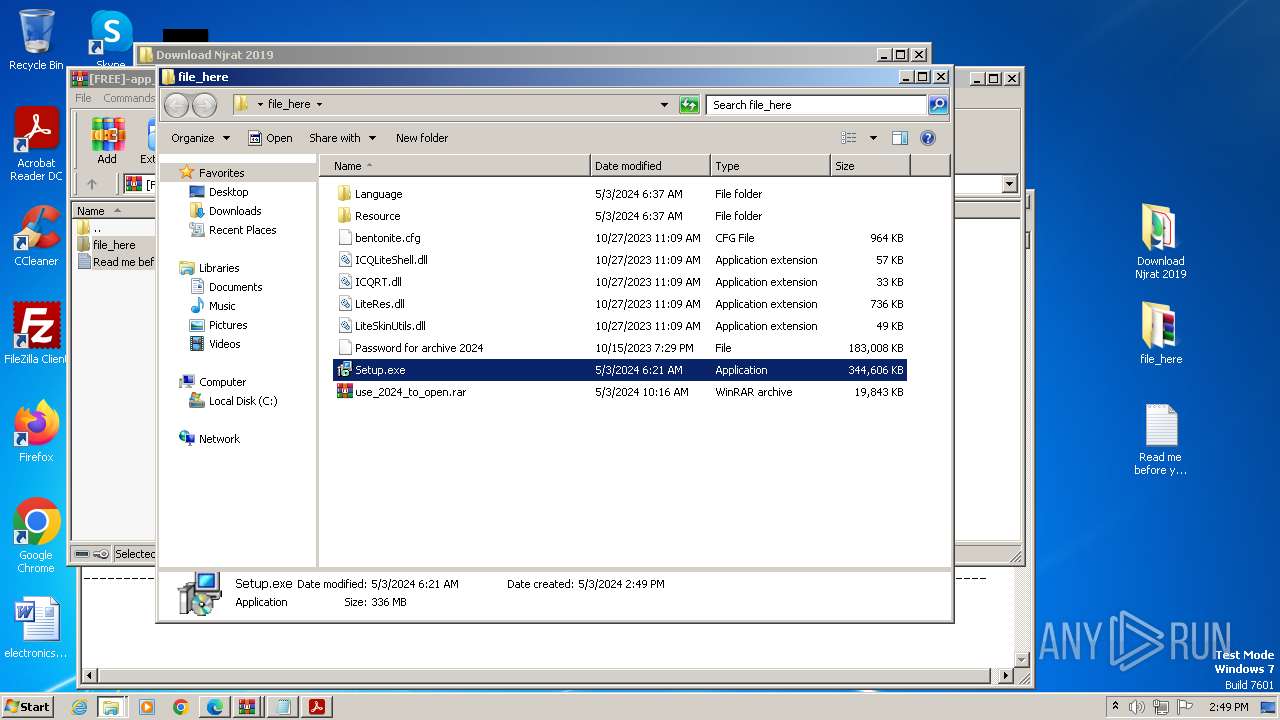Expand file_here breadcrumb arrow in address bar

click(x=319, y=104)
